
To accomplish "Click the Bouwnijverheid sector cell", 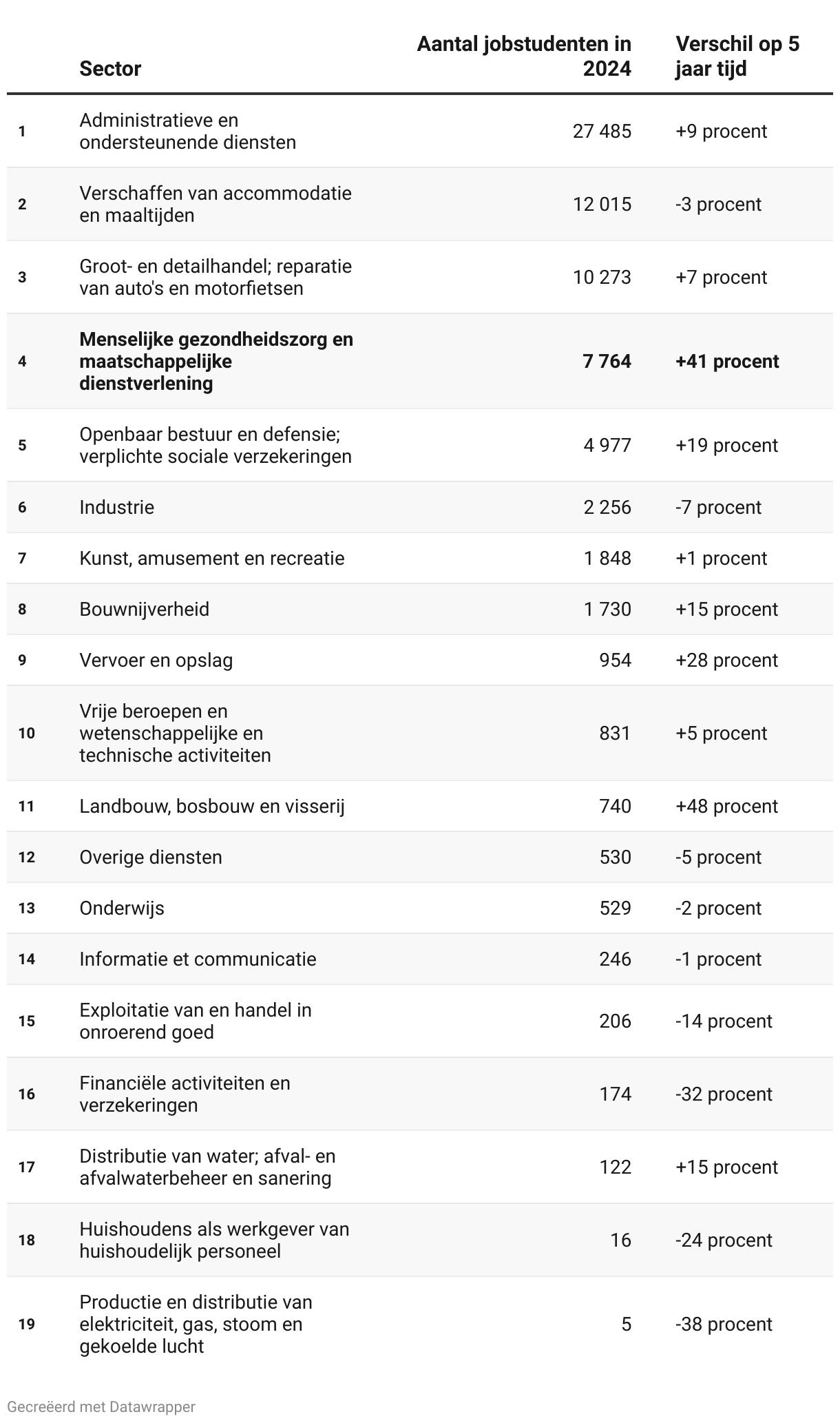I will pos(144,609).
